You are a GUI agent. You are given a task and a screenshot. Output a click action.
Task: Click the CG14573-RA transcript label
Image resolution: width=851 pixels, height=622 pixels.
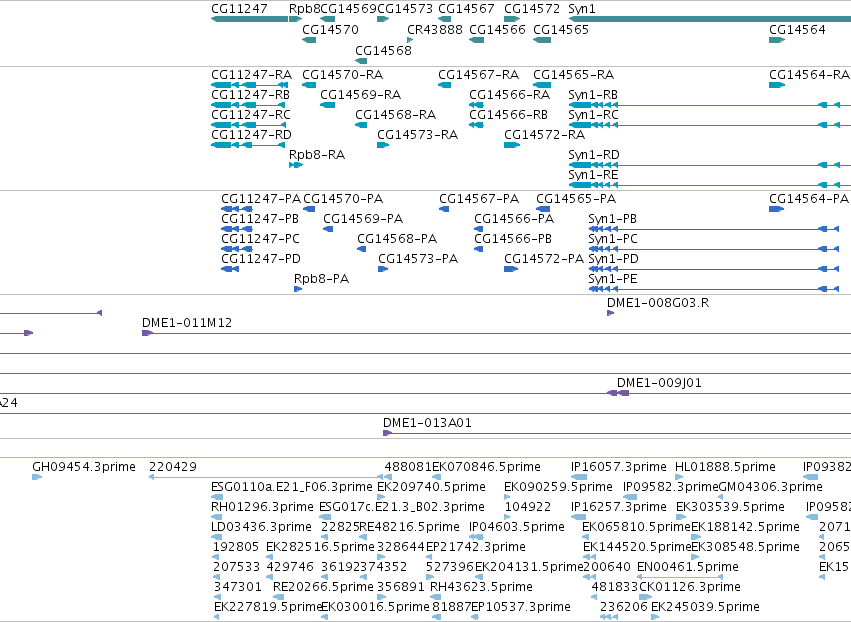coord(417,135)
